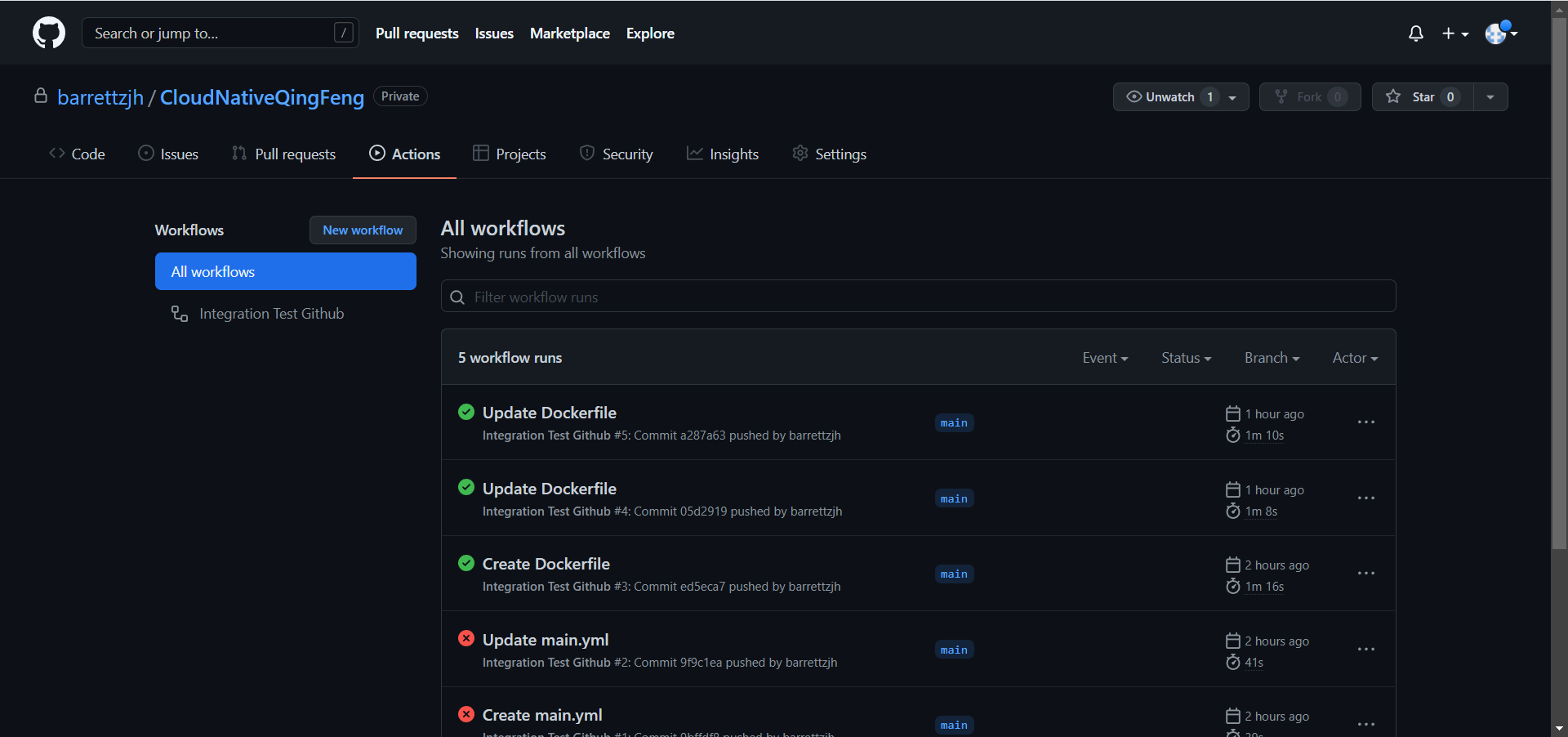Open the Projects tab
Screen dimensions: 1568x737
click(510, 154)
